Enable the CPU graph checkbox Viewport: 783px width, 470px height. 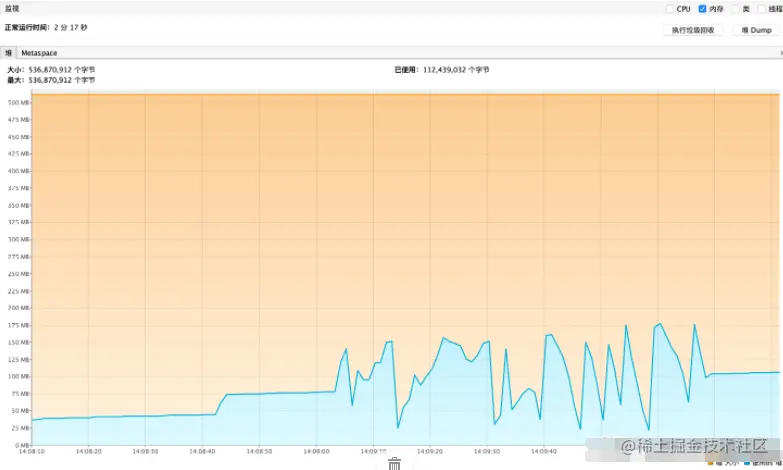tap(670, 9)
